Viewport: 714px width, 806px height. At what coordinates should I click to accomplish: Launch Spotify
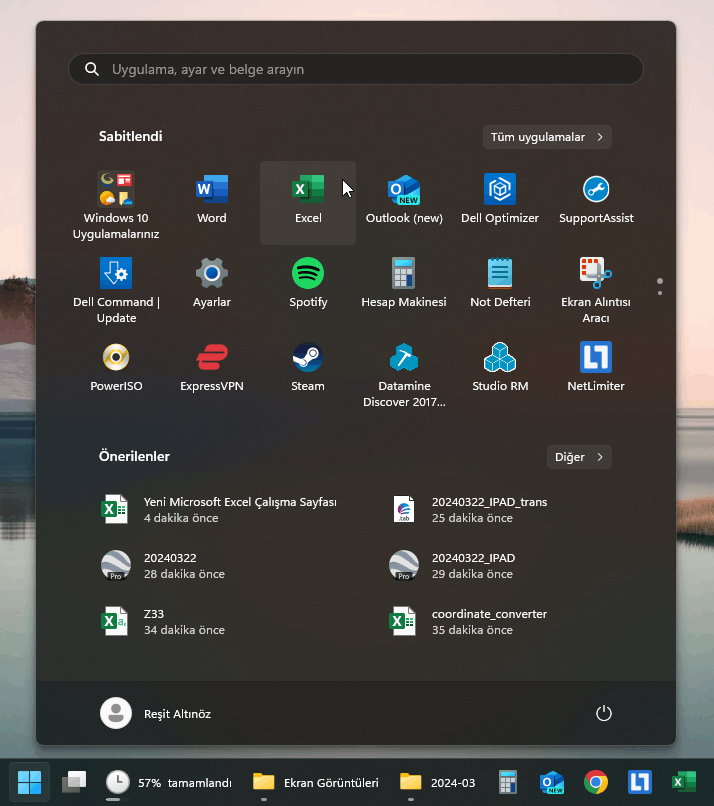coord(308,288)
